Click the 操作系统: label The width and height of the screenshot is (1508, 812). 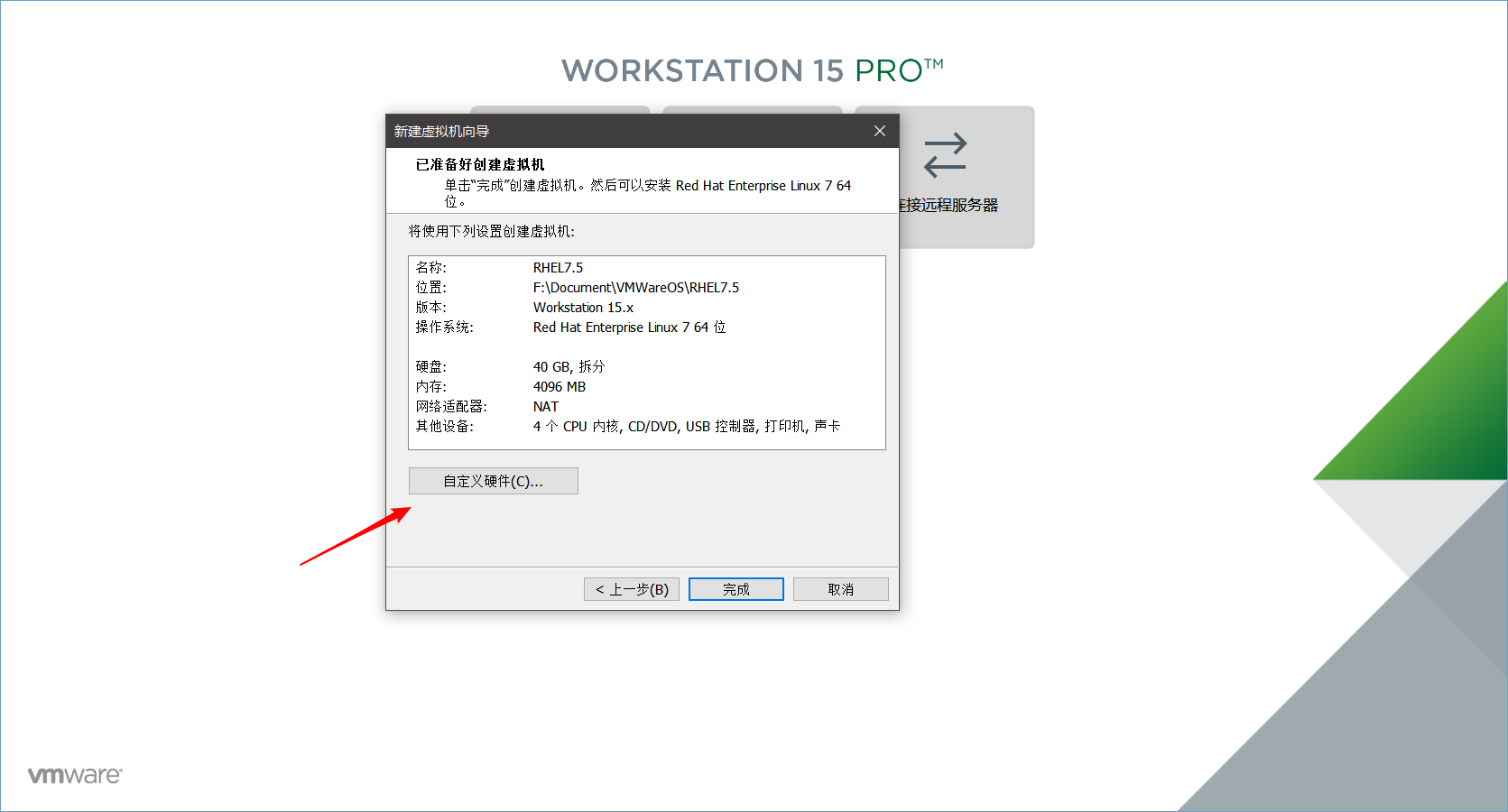point(444,328)
